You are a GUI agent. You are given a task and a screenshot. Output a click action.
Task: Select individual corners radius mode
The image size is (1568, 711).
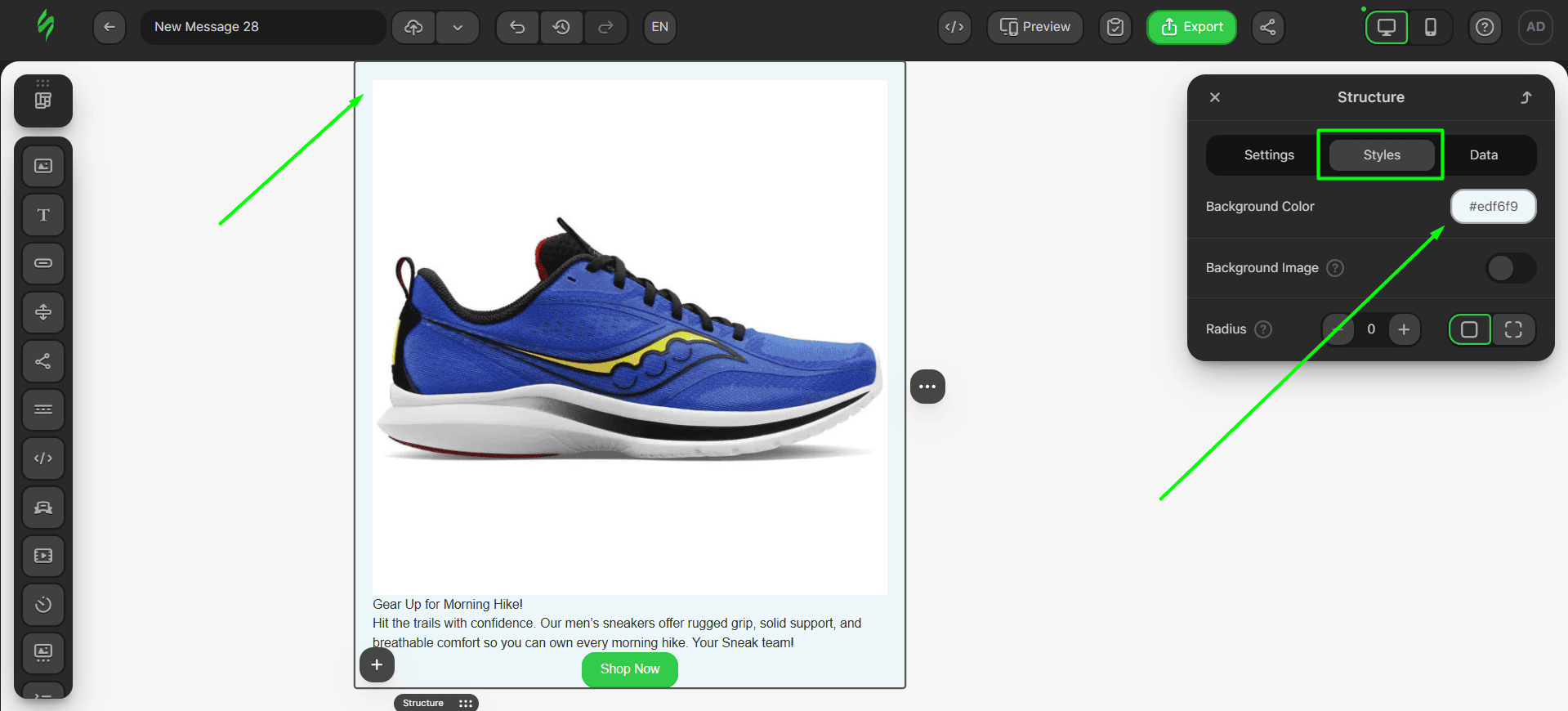[x=1513, y=329]
